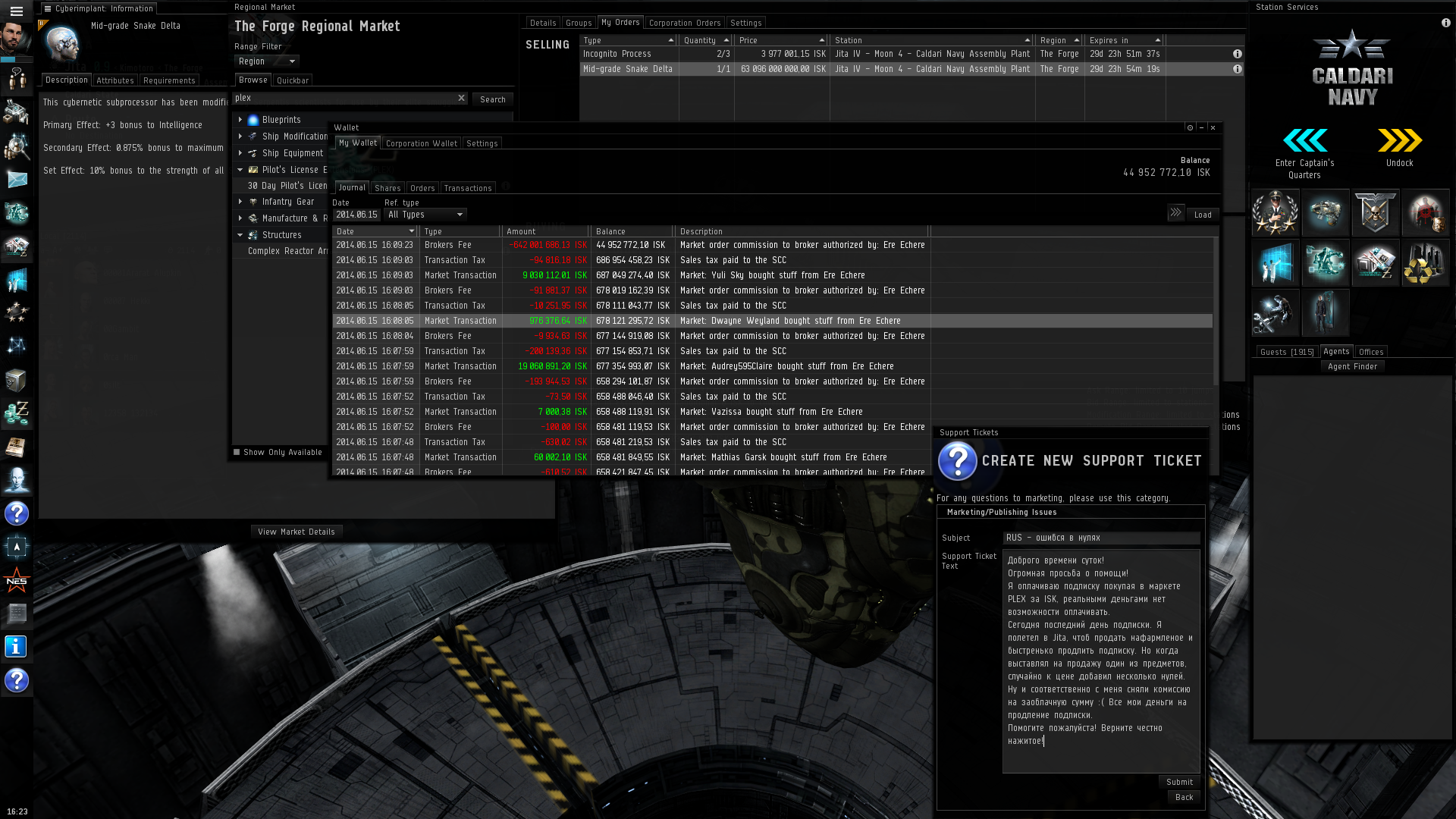Open the Guests [1915] tab
Image resolution: width=1456 pixels, height=819 pixels.
click(x=1286, y=352)
